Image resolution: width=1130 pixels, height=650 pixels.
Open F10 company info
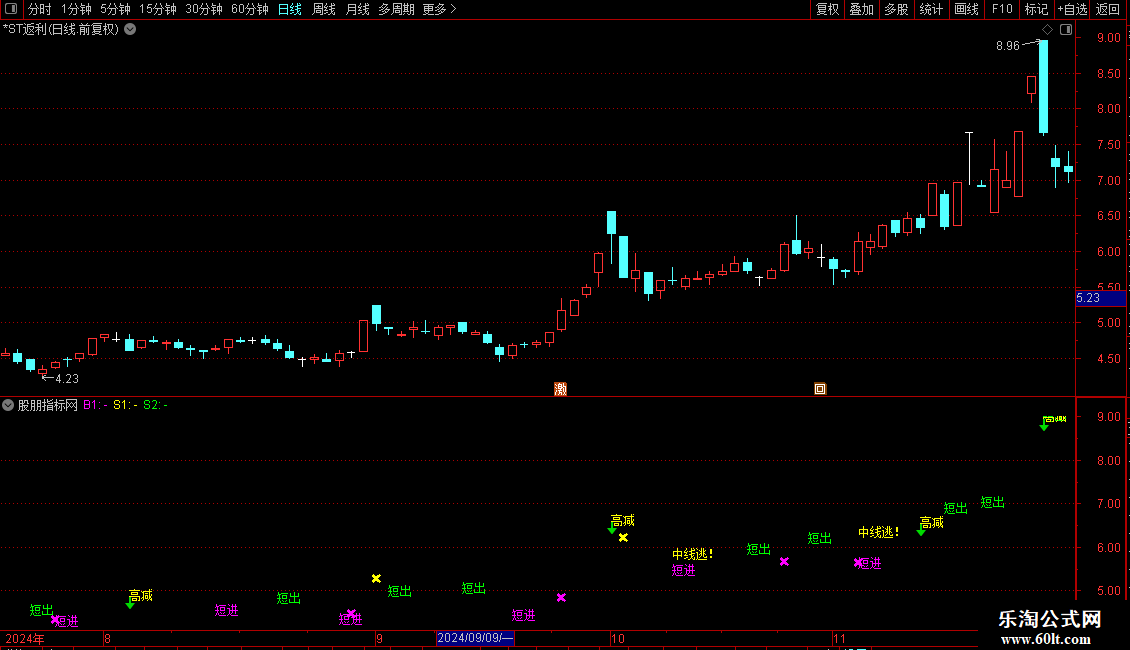click(x=1002, y=9)
